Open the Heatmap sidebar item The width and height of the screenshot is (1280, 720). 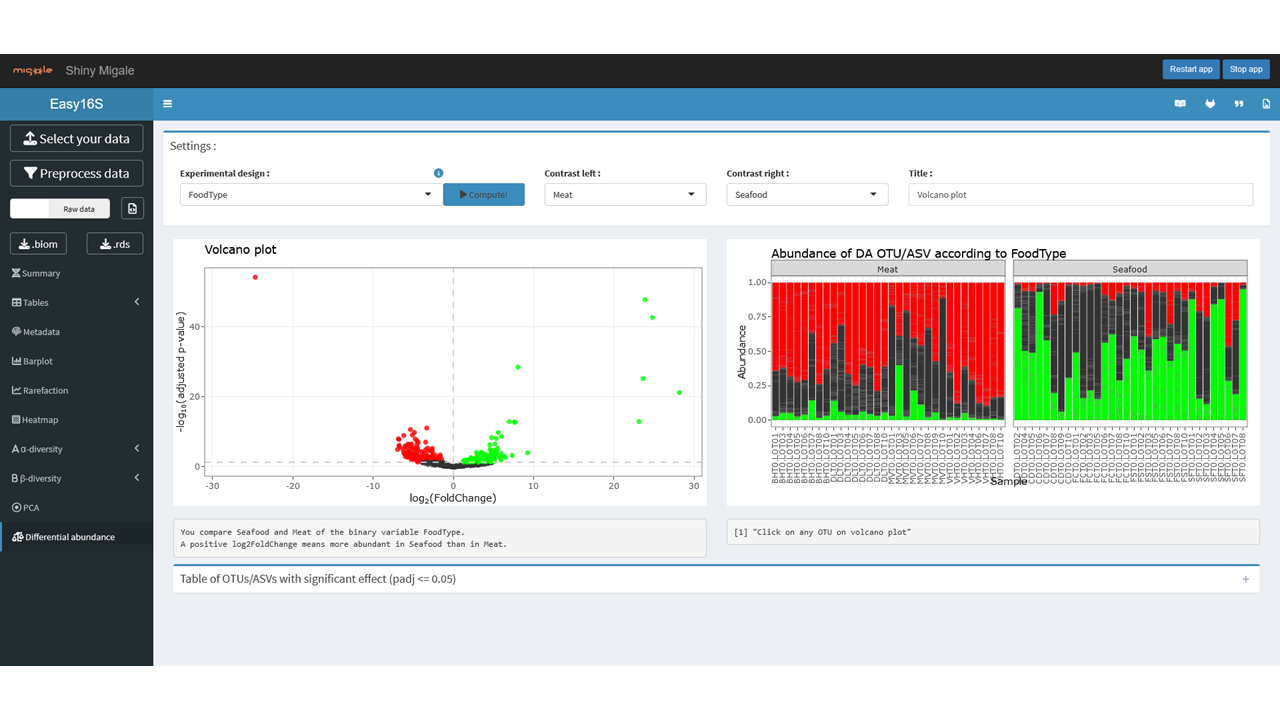(x=40, y=420)
